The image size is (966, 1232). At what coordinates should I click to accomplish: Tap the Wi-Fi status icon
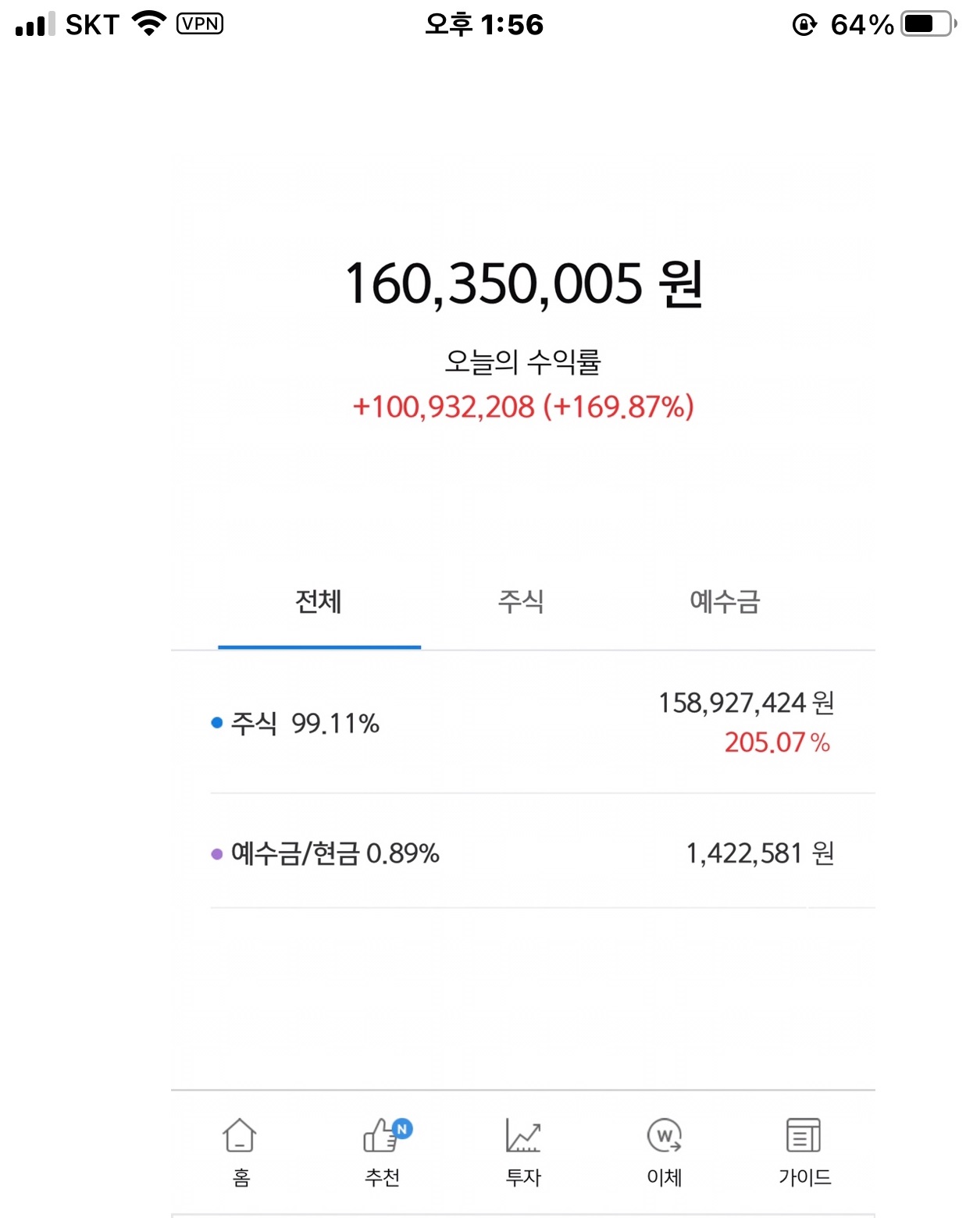tap(149, 23)
